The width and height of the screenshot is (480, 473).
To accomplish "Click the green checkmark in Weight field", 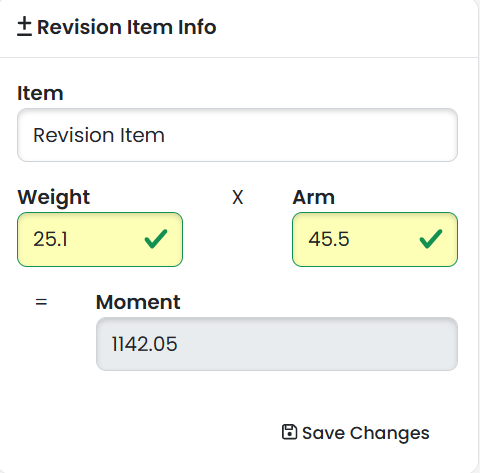I will pos(156,239).
